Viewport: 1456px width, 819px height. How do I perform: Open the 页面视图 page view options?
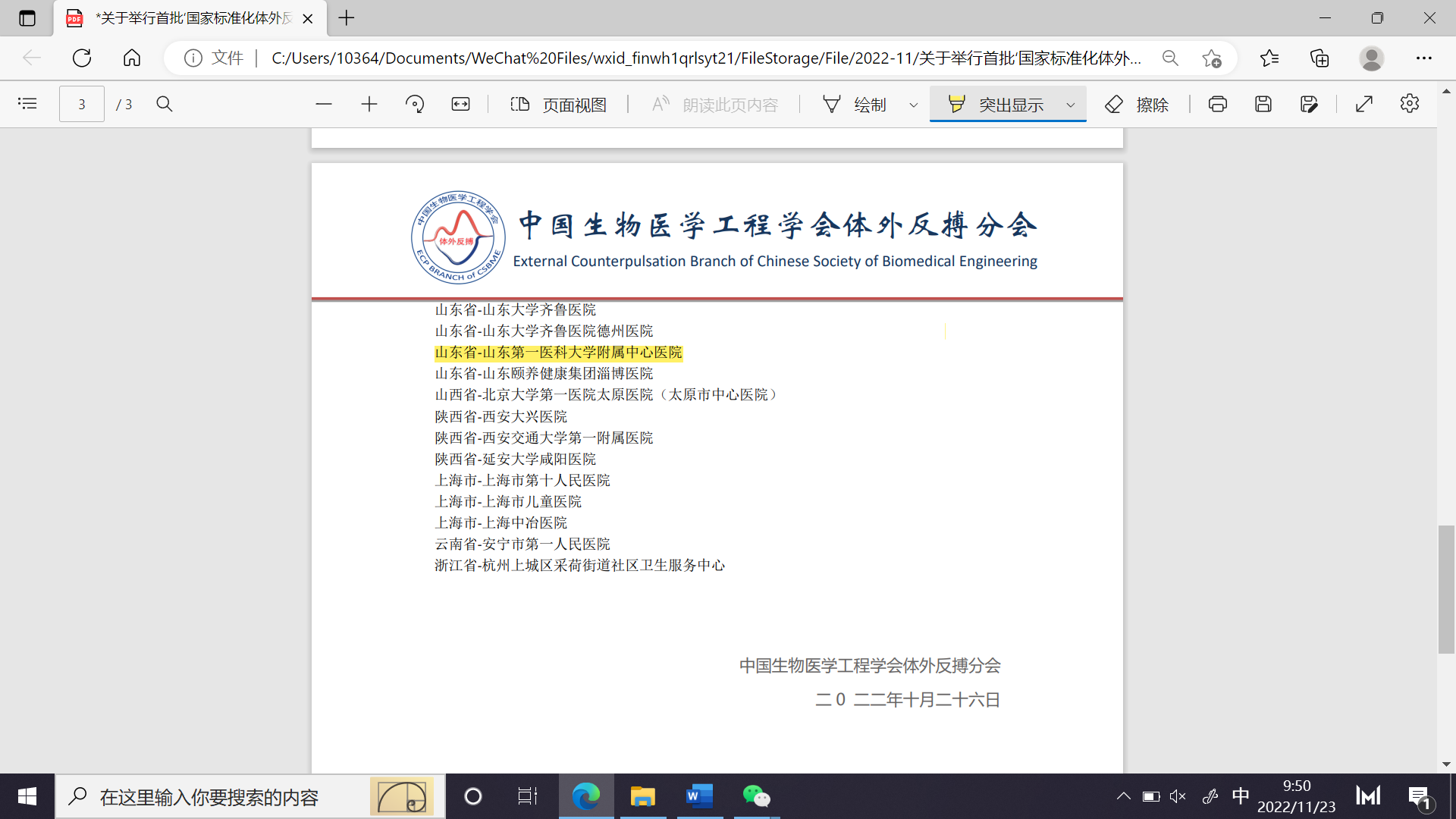click(559, 105)
